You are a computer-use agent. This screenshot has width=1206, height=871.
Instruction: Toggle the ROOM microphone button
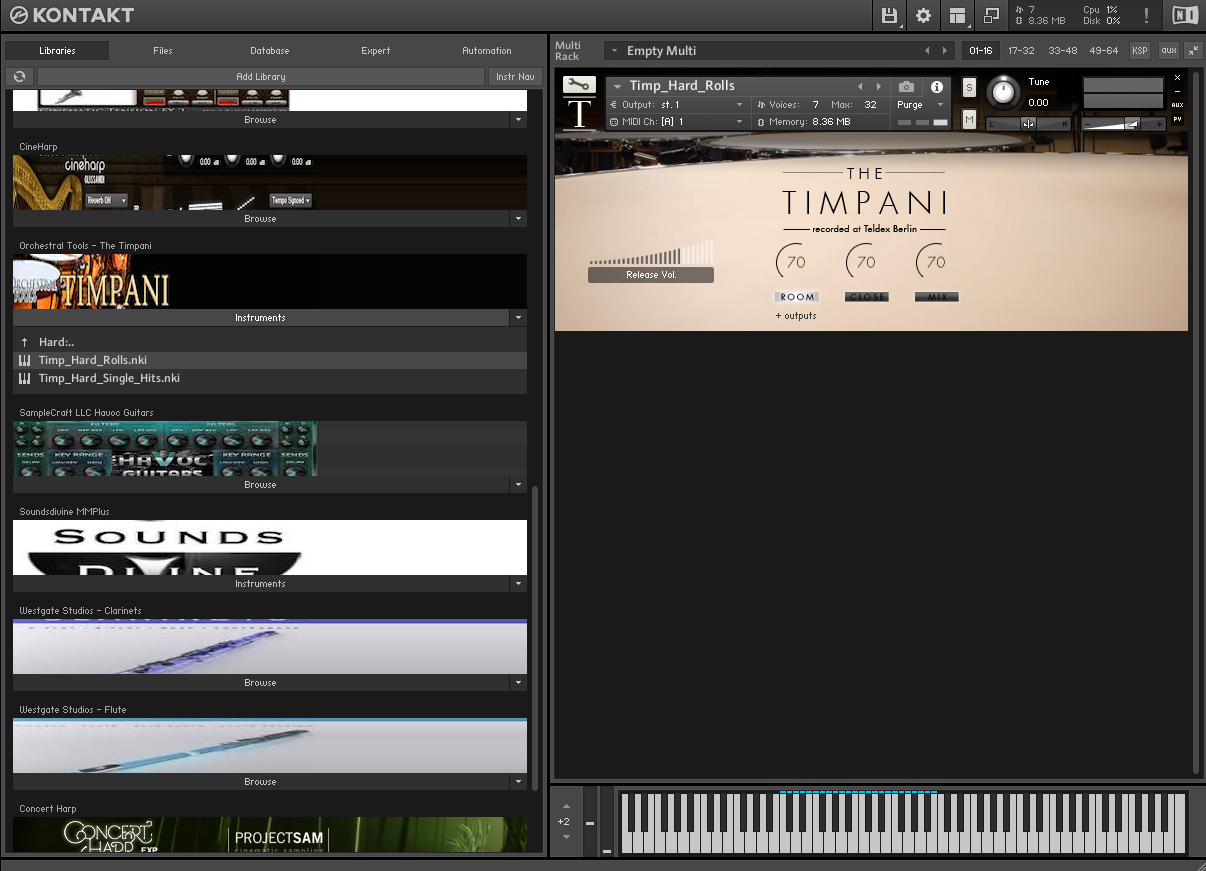point(797,297)
